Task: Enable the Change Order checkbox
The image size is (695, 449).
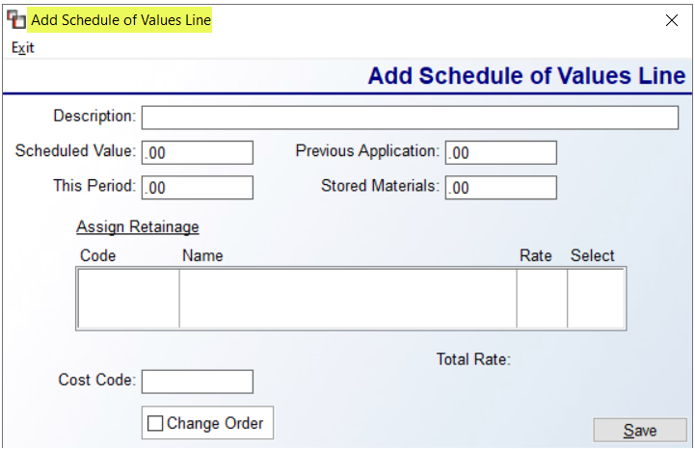Action: tap(155, 423)
